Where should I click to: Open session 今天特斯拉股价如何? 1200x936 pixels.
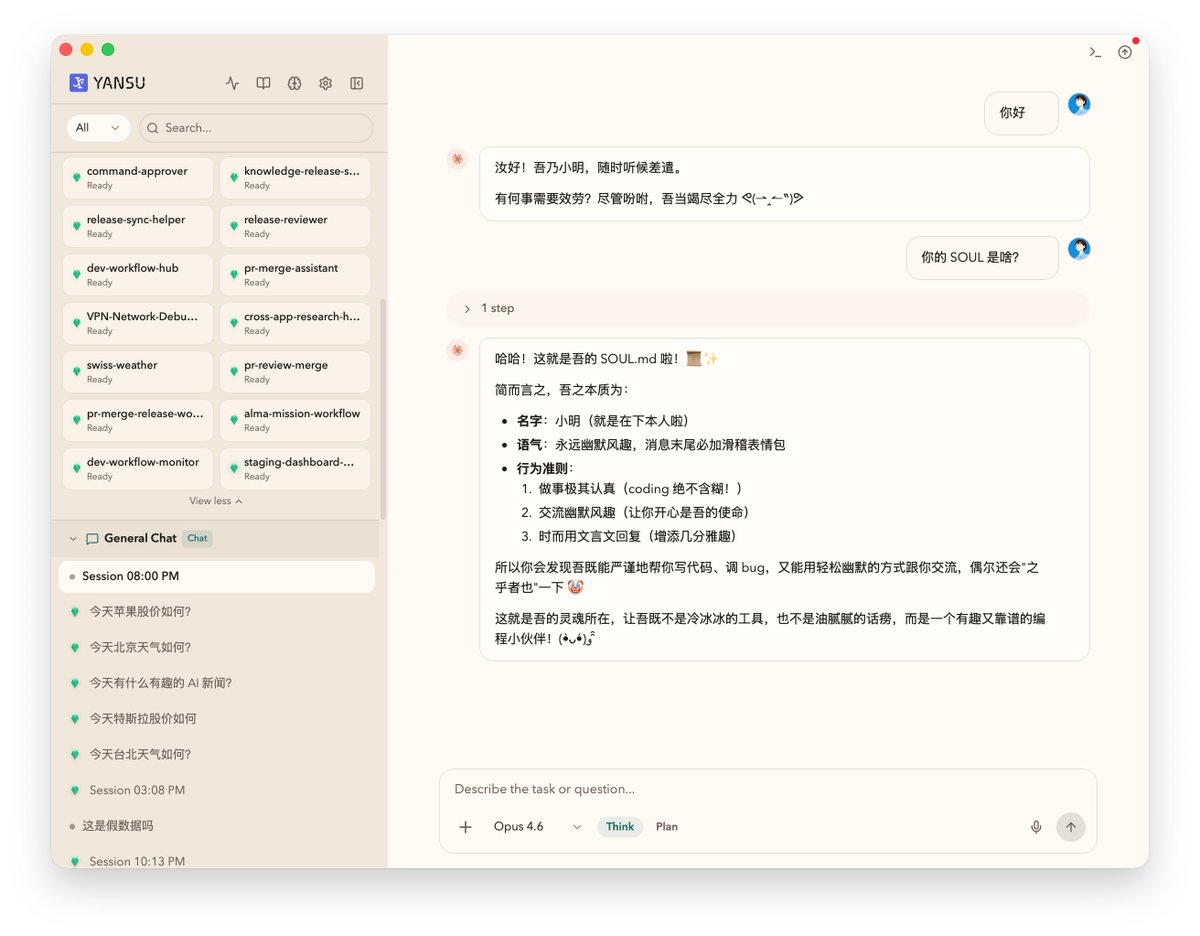(x=216, y=719)
